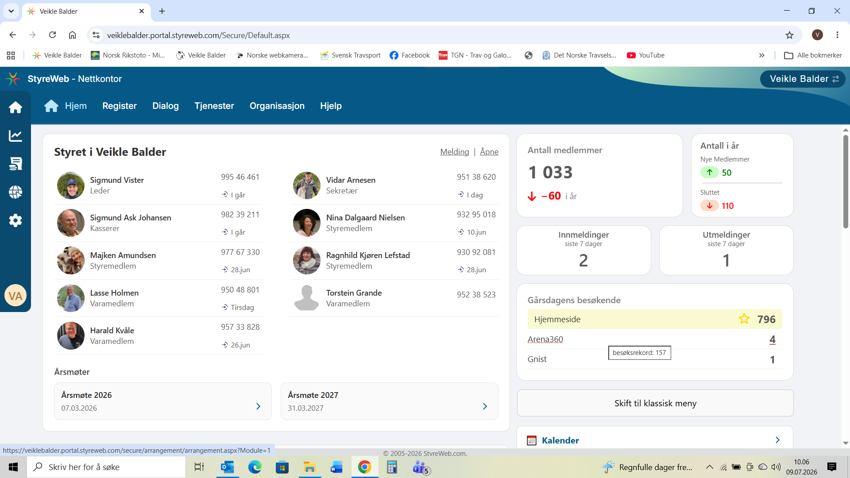
Task: Open the Arena360 link
Action: [x=545, y=339]
